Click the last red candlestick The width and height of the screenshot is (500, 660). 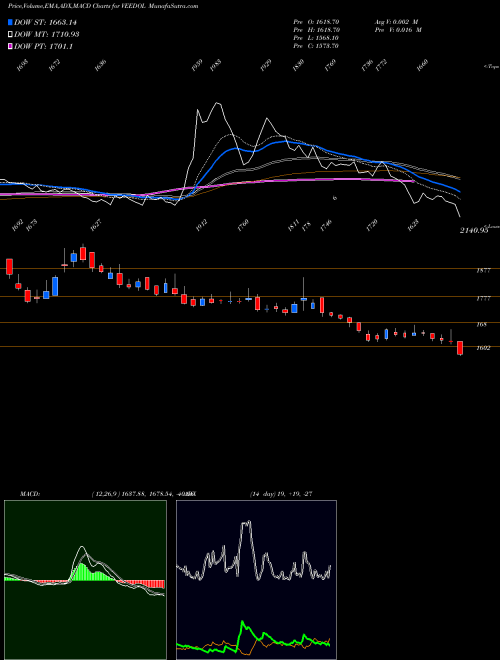460,348
